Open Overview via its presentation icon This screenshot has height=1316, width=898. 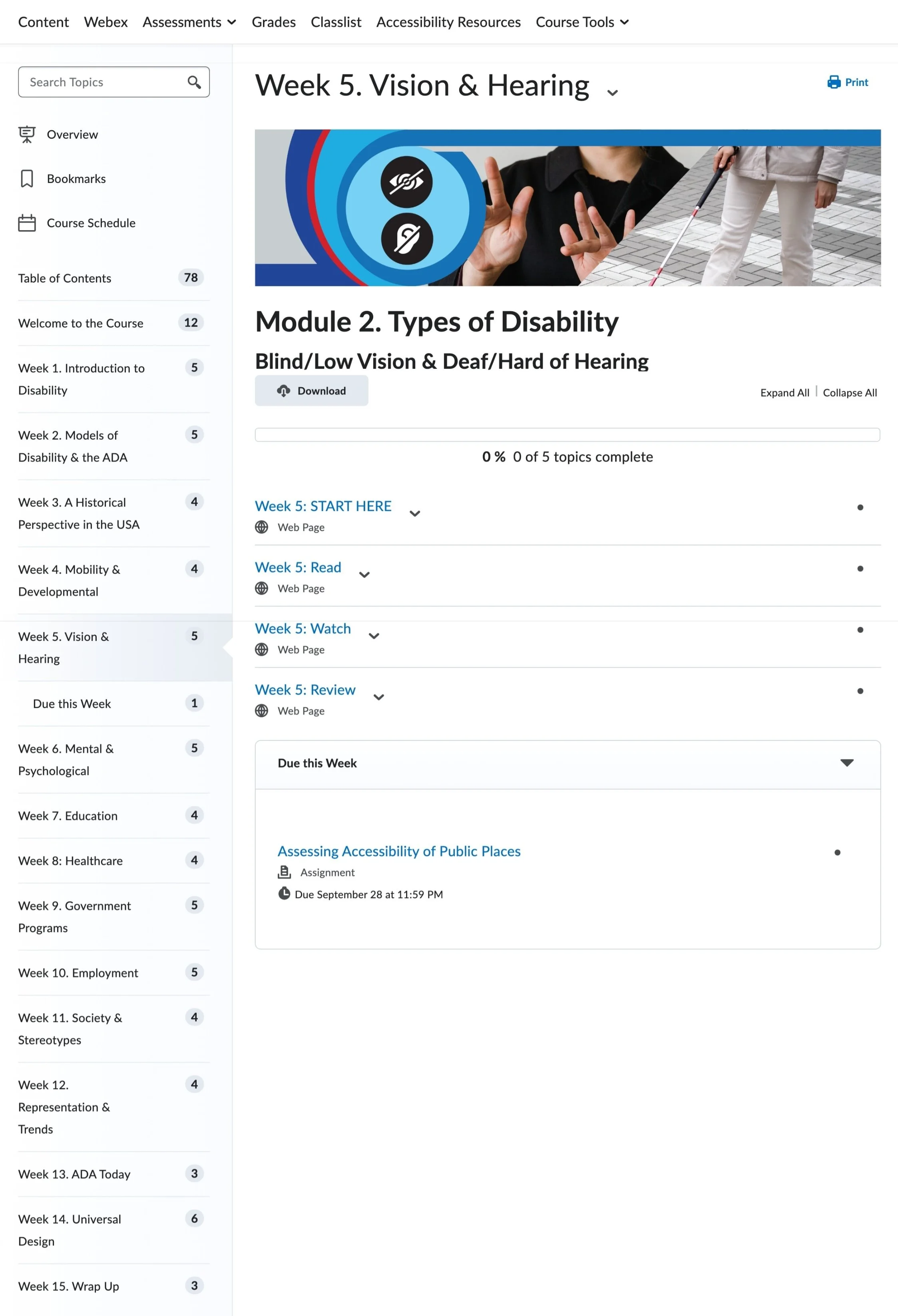[27, 134]
